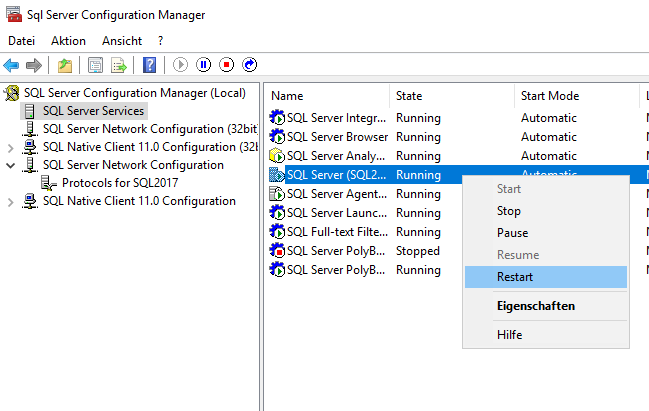Screen dimensions: 649x411
Task: Expand the SQL Native Client 11.0 Configuration node
Action: click(x=11, y=202)
